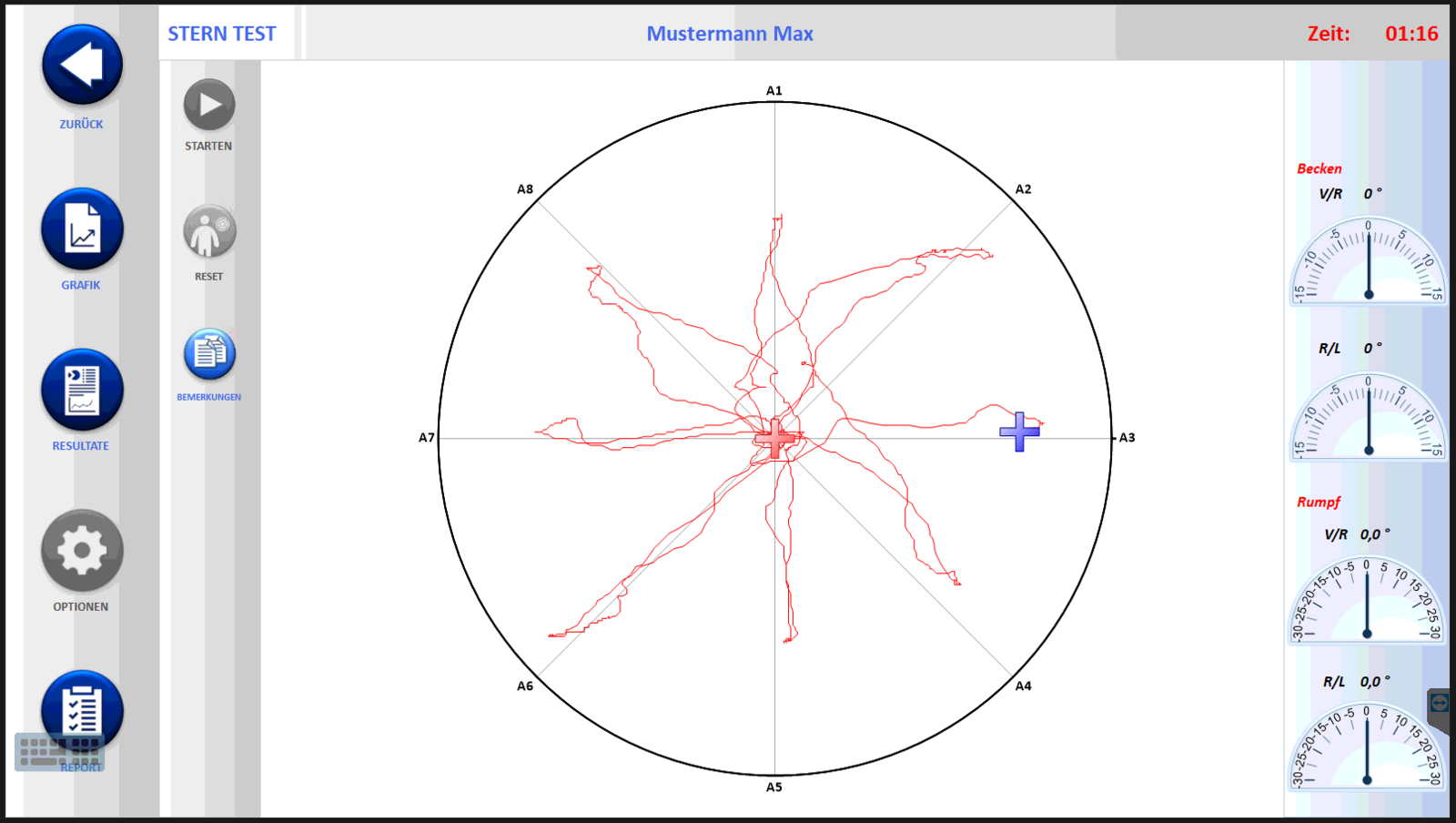Click the Becken R/L angle gauge

click(x=1368, y=418)
